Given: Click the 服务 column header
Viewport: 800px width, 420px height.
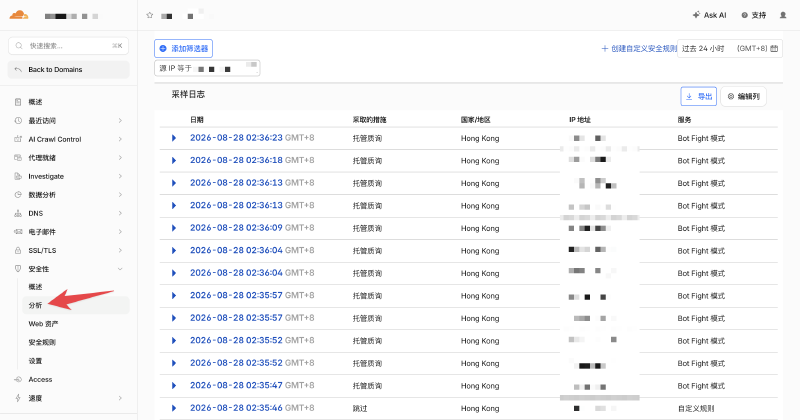Looking at the screenshot, I should coord(684,119).
